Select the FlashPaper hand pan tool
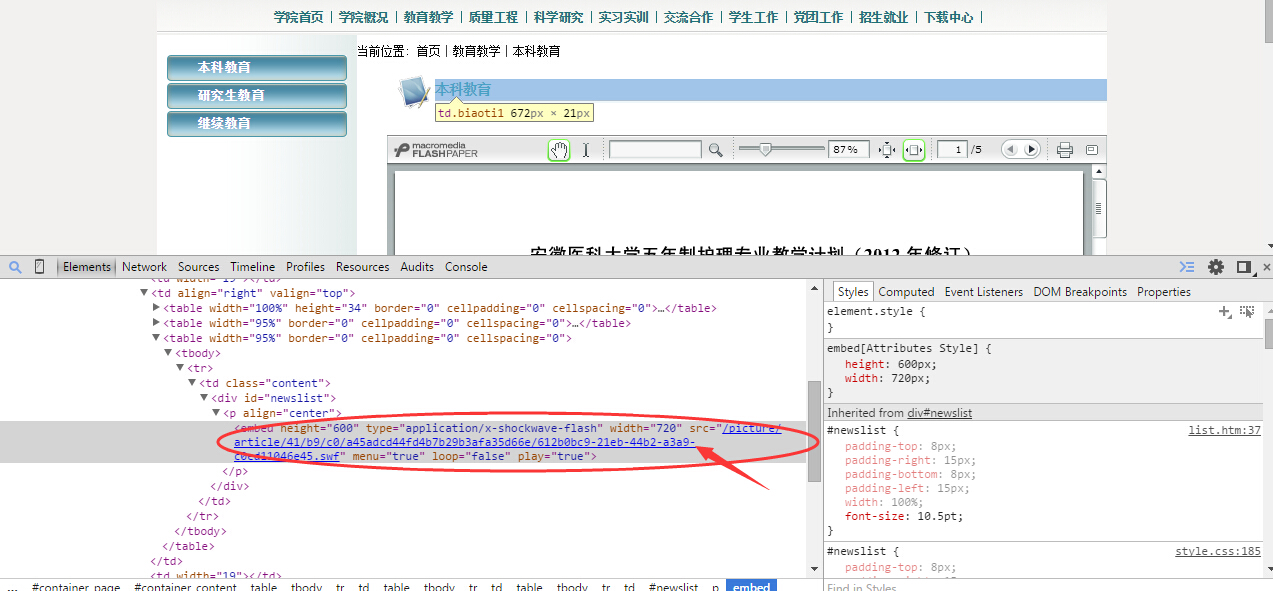 [559, 150]
